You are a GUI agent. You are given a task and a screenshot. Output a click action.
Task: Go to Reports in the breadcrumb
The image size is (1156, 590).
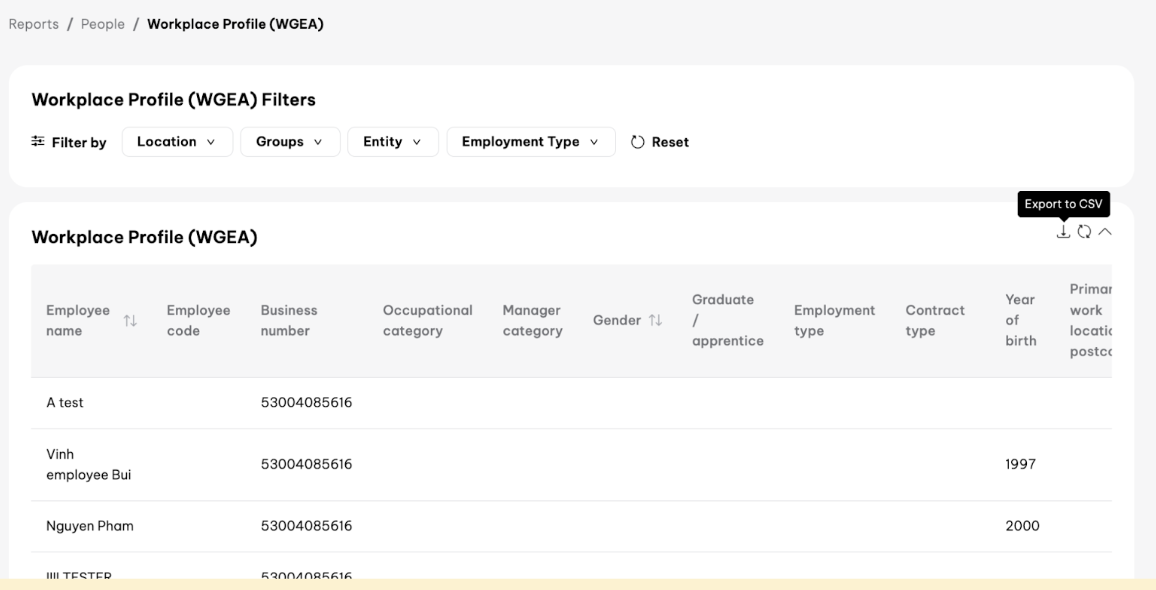tap(34, 24)
